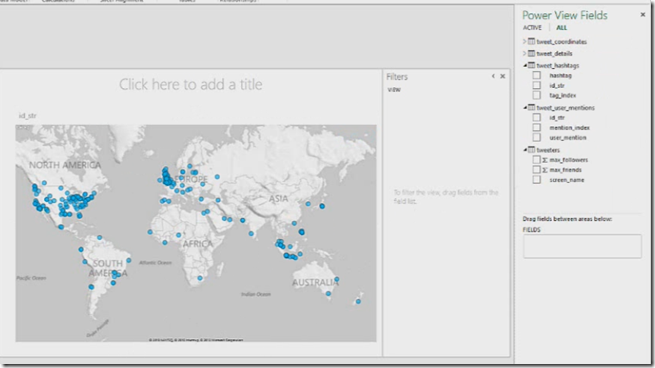This screenshot has height=368, width=655.
Task: Expand the tweet_coordinates table
Action: [524, 41]
